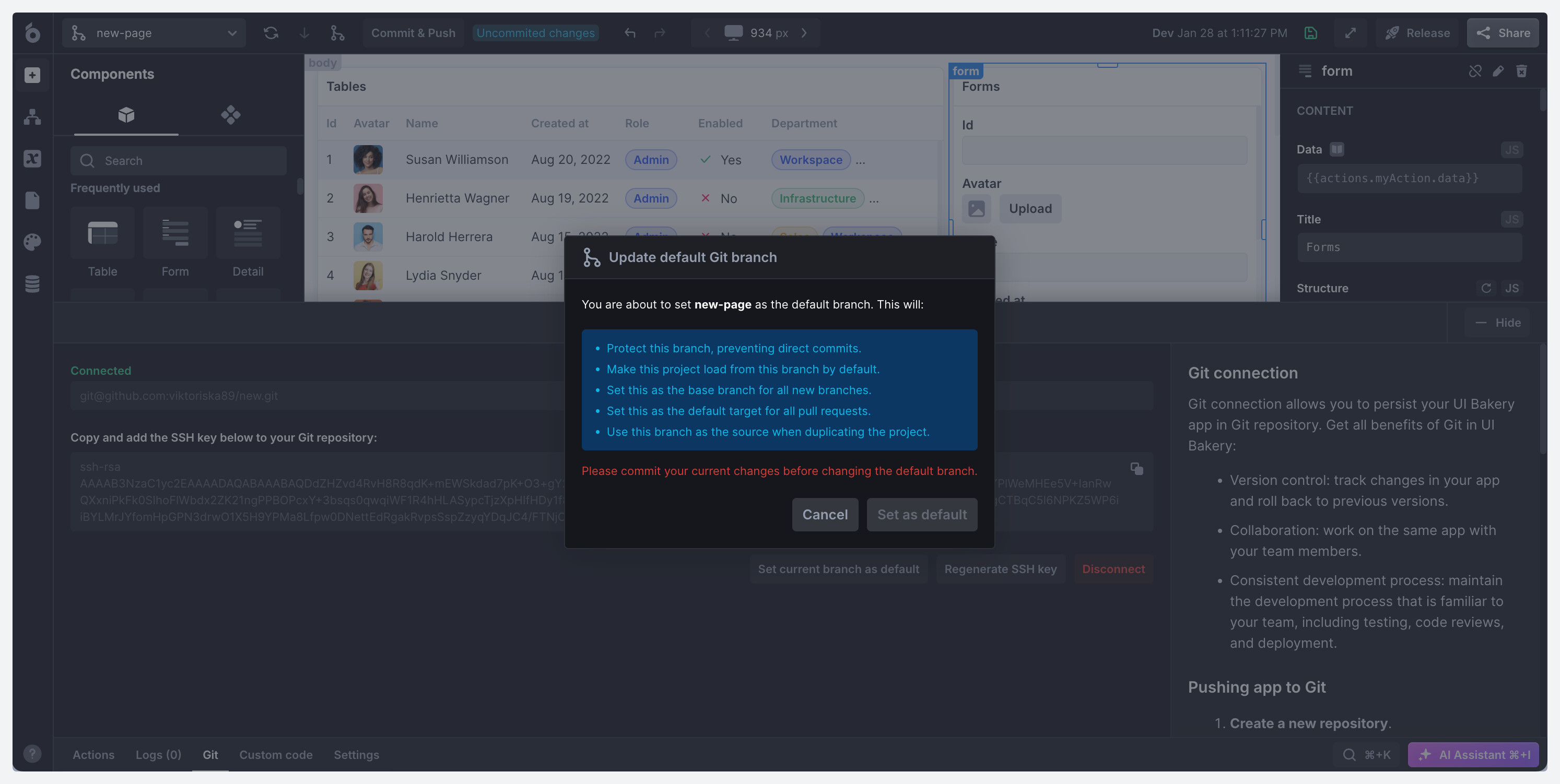The image size is (1560, 784).
Task: Click the Upload avatar button in form
Action: [x=1030, y=208]
